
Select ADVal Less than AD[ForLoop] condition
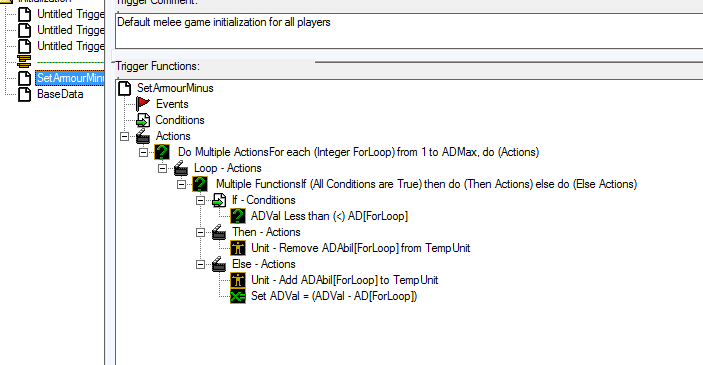click(x=330, y=216)
